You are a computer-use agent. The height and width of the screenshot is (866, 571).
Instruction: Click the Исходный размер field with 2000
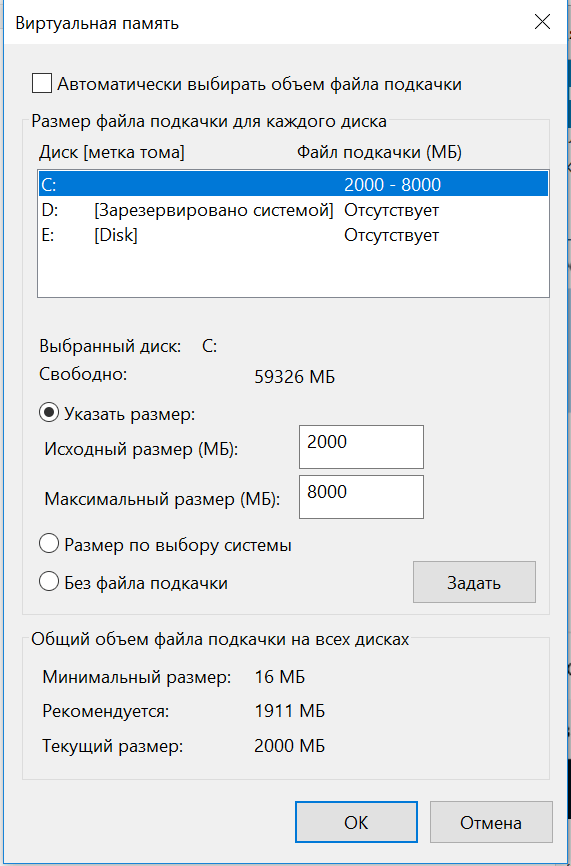(361, 447)
